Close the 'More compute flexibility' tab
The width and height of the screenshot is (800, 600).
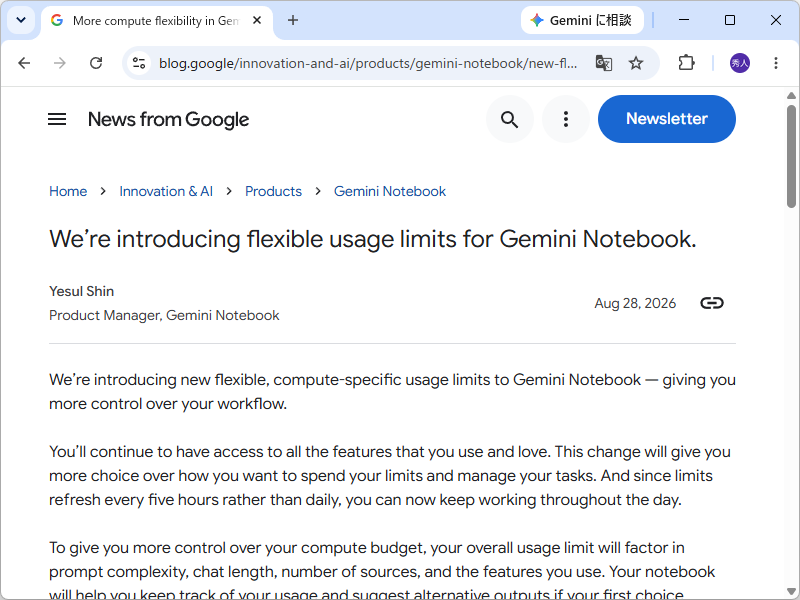click(257, 20)
